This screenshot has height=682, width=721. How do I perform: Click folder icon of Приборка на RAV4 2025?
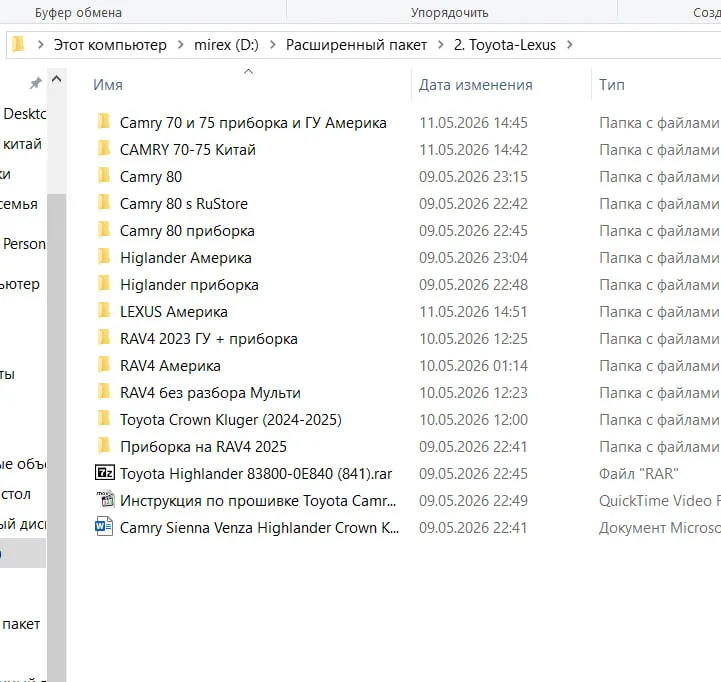(104, 446)
